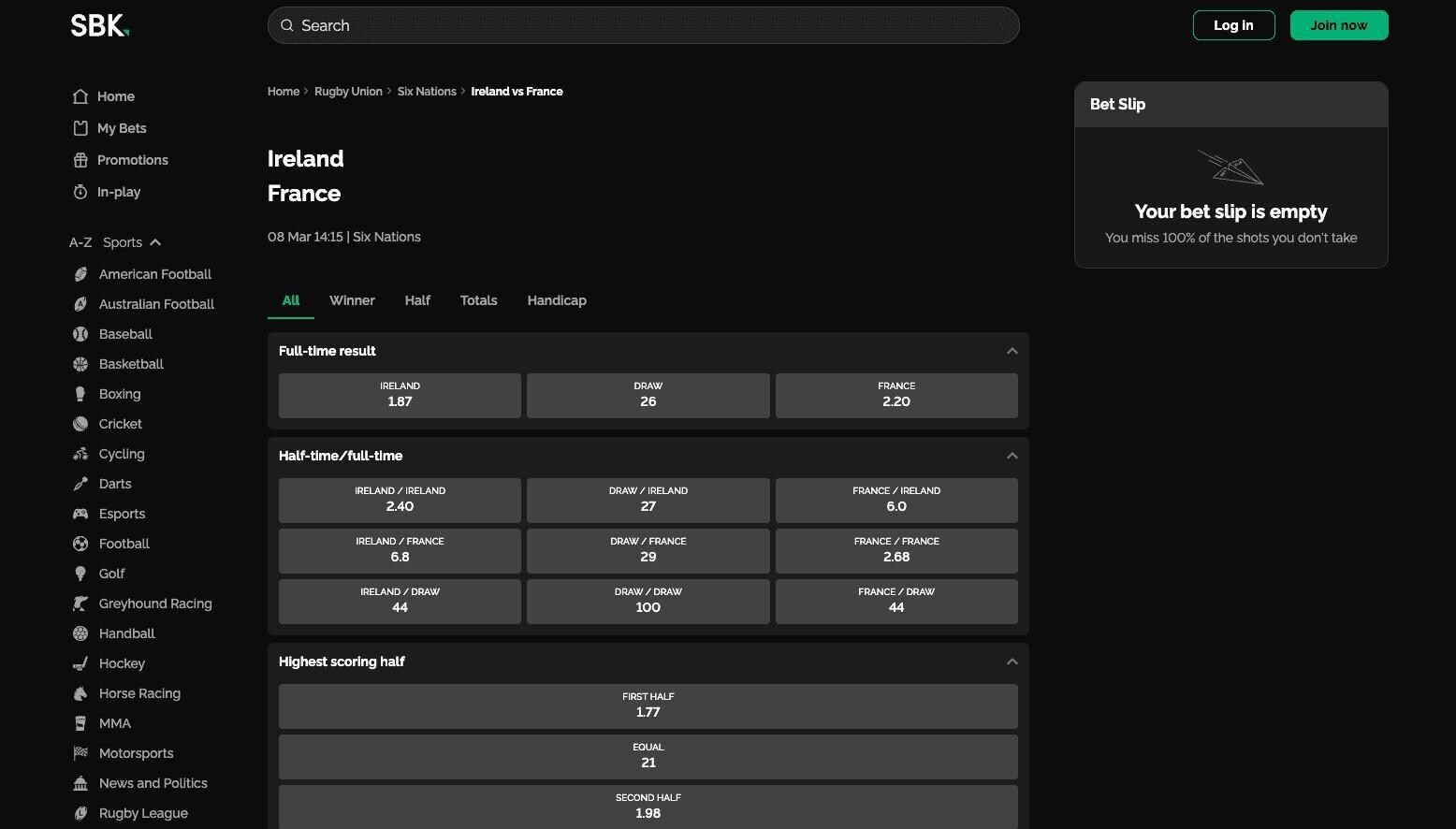Screen dimensions: 1456x829
Task: Click the Golf icon
Action: pos(80,574)
